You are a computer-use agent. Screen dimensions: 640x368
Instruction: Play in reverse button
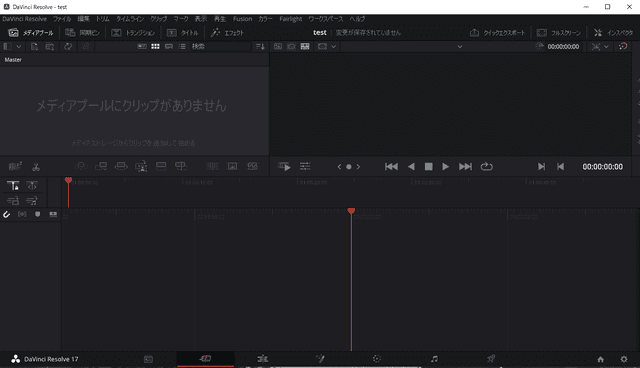click(411, 166)
